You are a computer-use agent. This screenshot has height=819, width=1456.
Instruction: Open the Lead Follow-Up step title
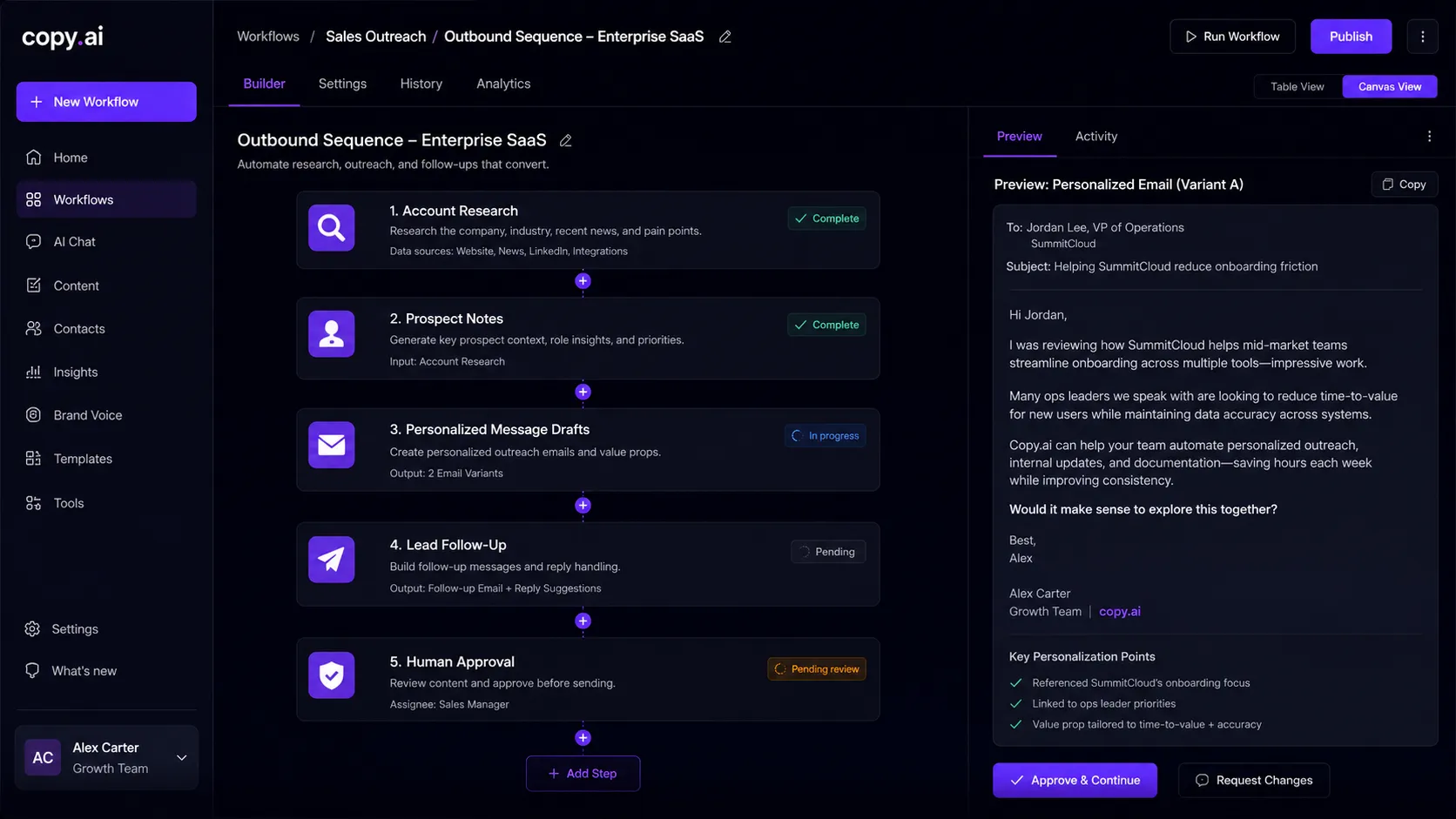tap(448, 545)
